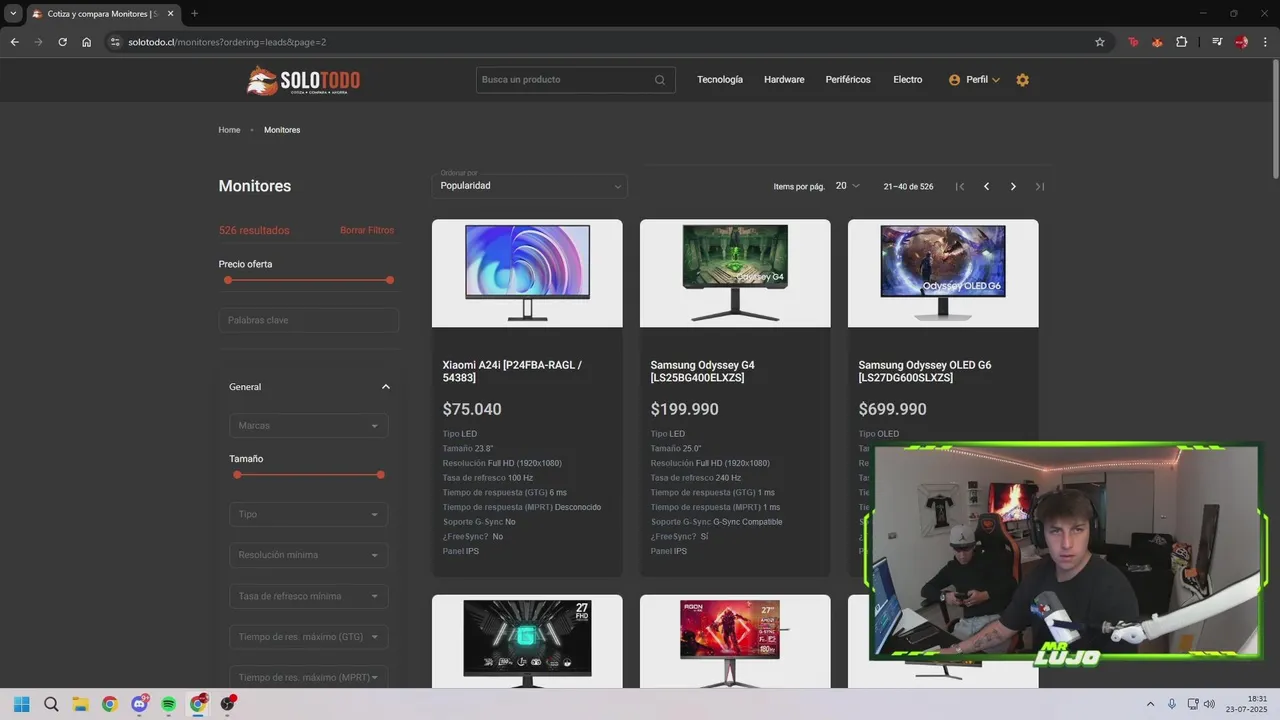1280x720 pixels.
Task: Open the Perfil dropdown menu
Action: pos(974,80)
